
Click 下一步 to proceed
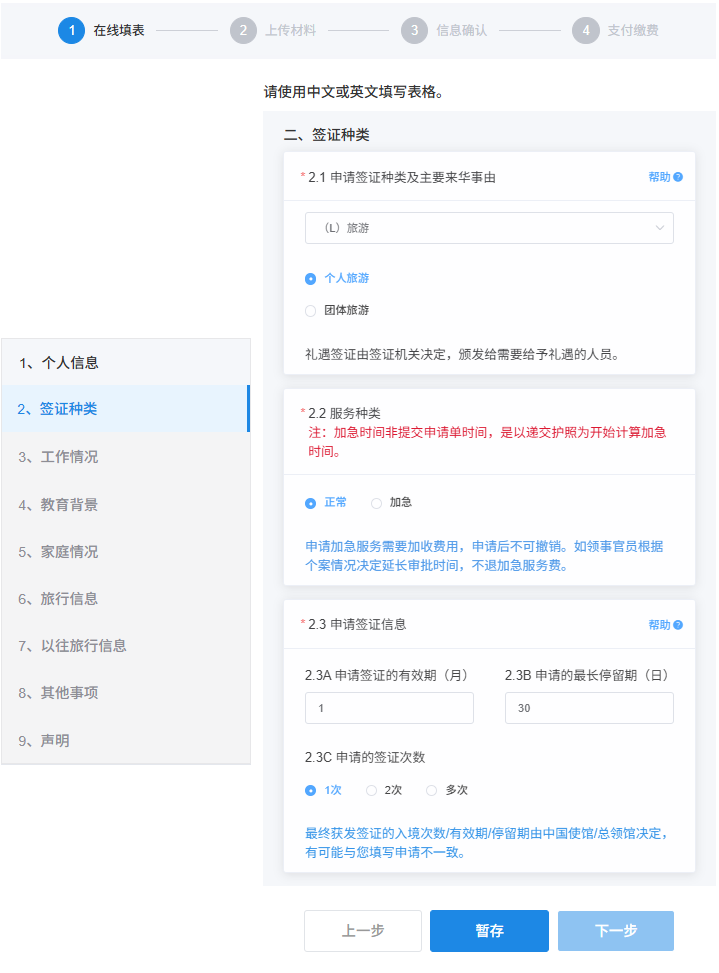point(615,931)
